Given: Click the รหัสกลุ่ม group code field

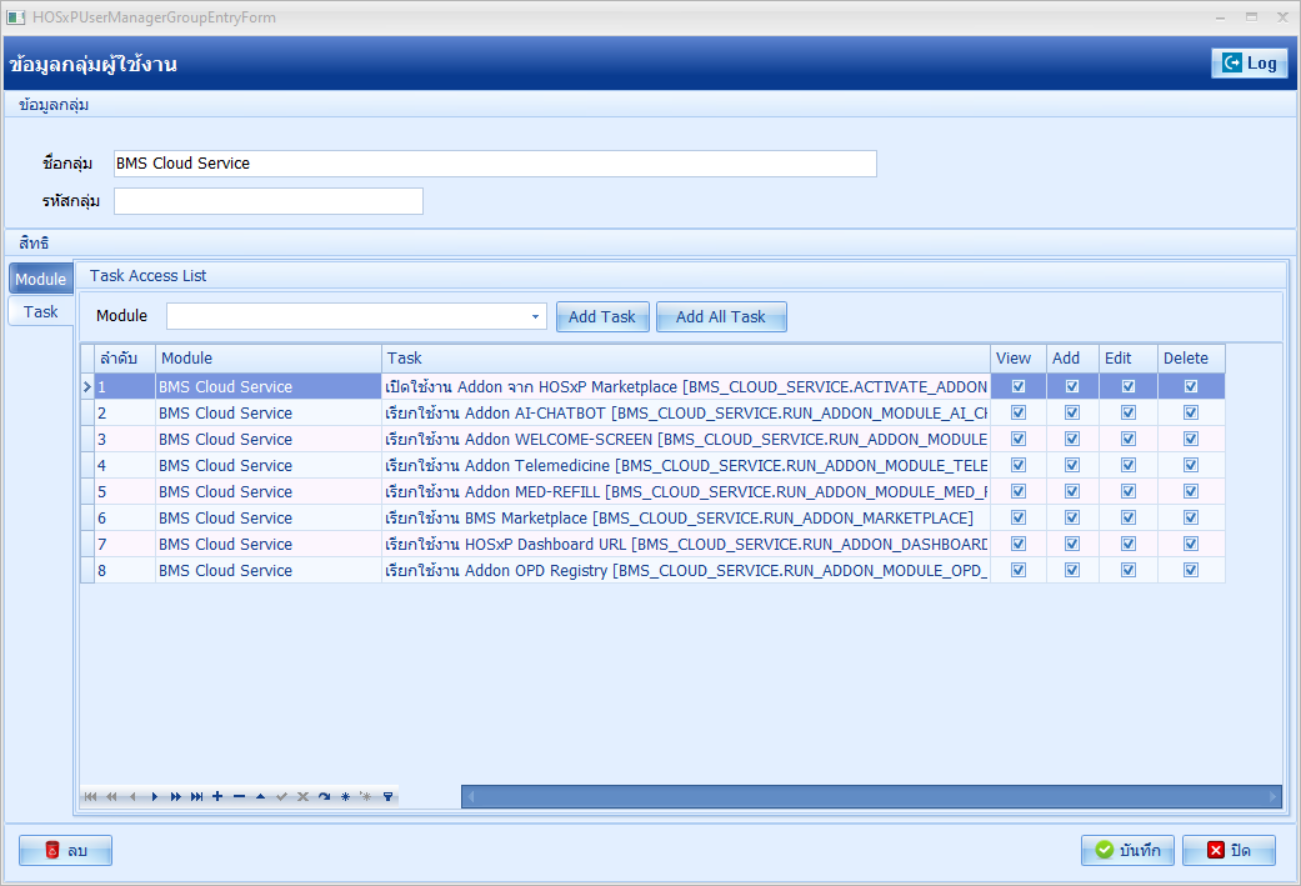Looking at the screenshot, I should pyautogui.click(x=268, y=201).
